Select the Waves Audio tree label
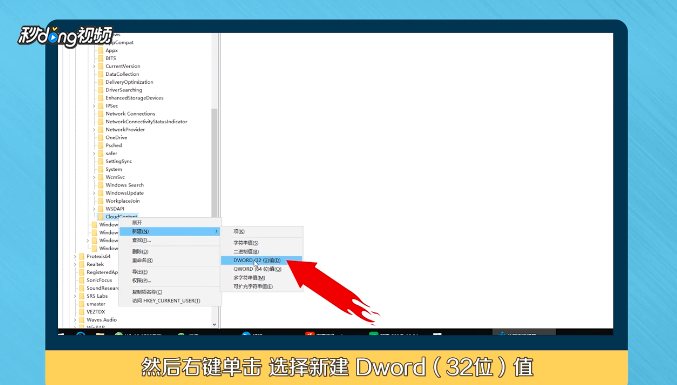The height and width of the screenshot is (385, 677). click(101, 320)
